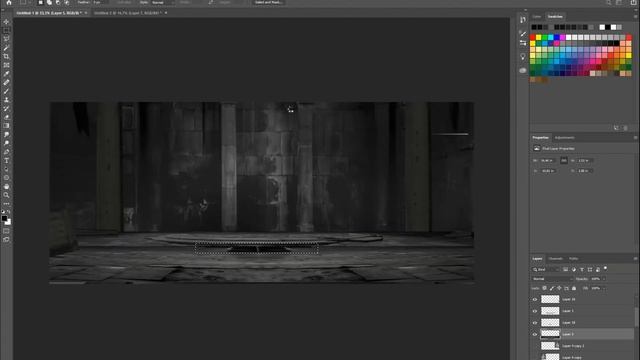Select the Eyedropper tool
Viewport: 640px width, 360px height.
tap(6, 74)
